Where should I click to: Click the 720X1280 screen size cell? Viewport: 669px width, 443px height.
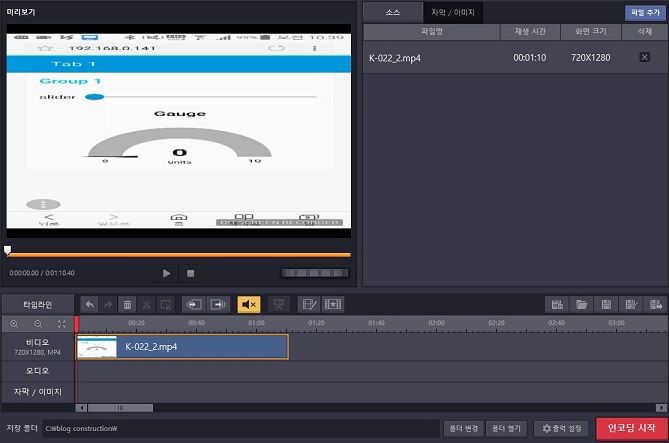(590, 58)
